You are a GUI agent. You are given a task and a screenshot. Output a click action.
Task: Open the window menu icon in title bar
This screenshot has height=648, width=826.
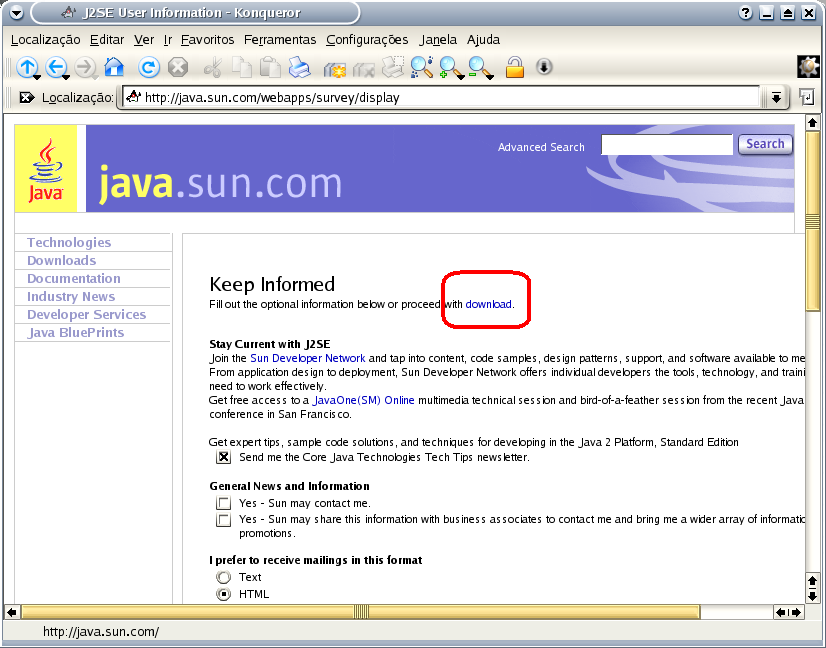[16, 13]
